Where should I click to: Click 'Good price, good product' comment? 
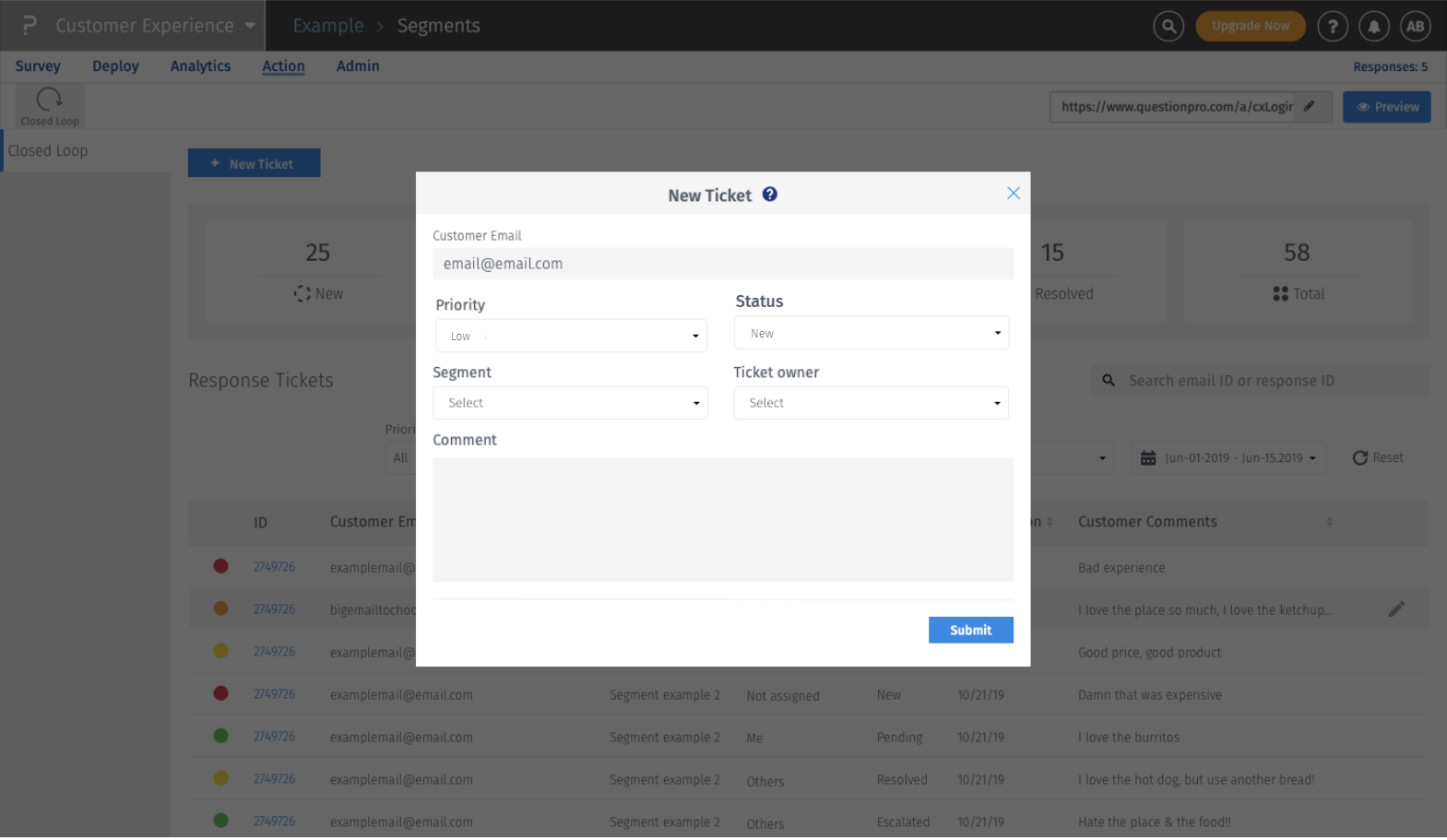click(1150, 653)
